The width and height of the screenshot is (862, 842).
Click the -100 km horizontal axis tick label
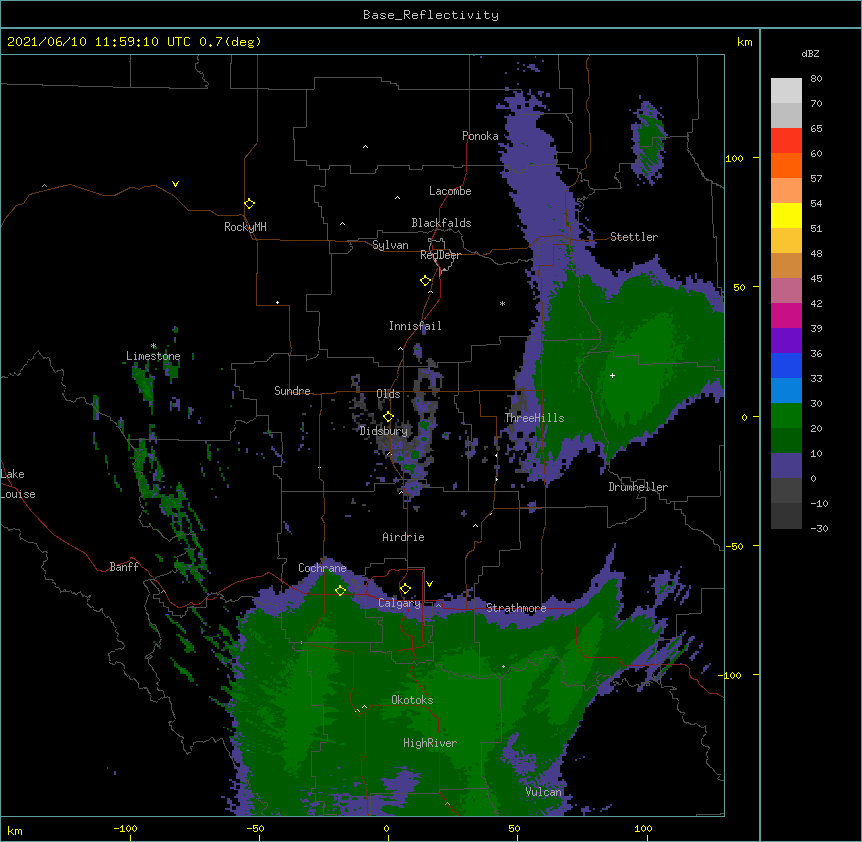click(125, 828)
